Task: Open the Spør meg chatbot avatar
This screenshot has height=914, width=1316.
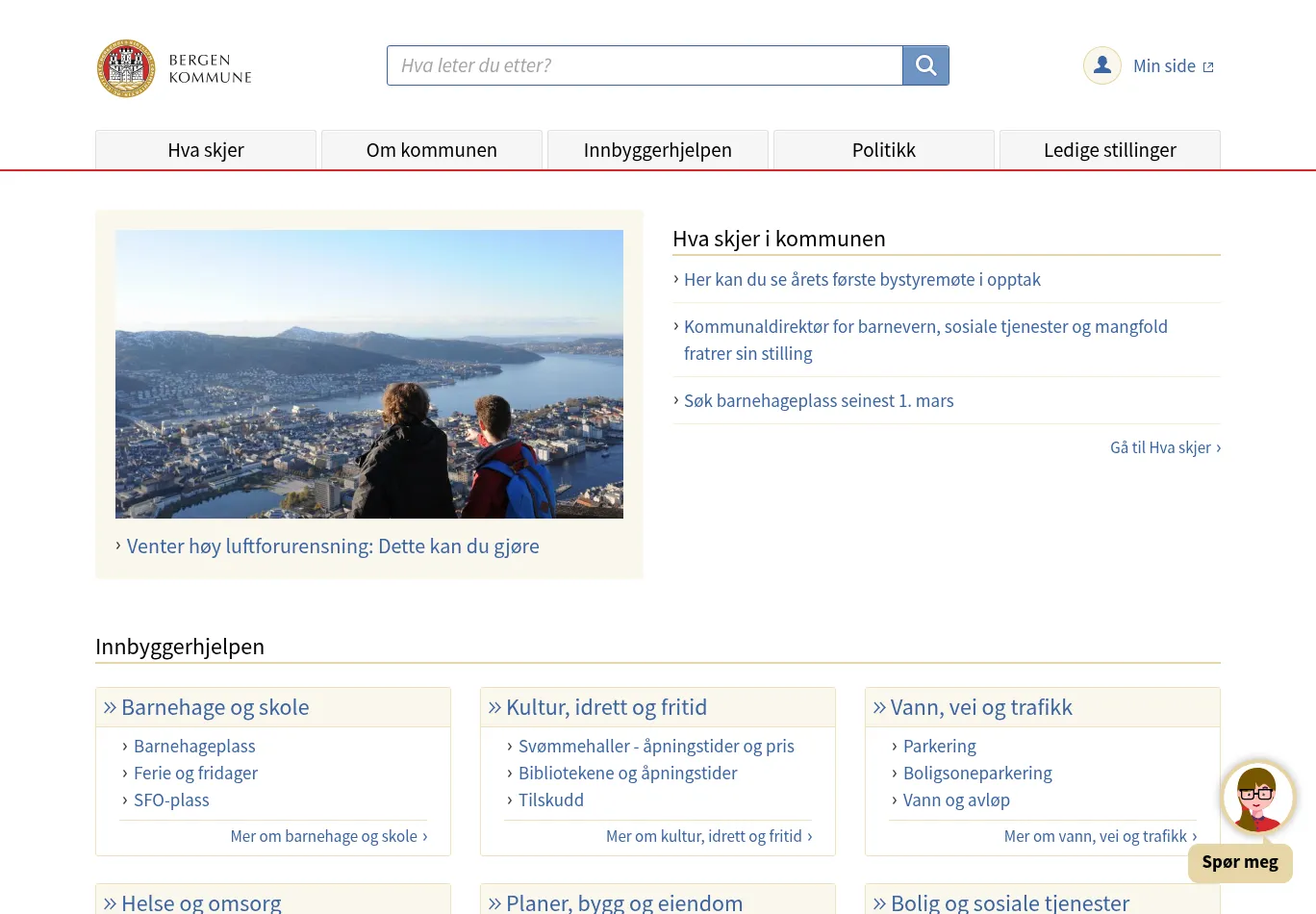Action: 1257,798
